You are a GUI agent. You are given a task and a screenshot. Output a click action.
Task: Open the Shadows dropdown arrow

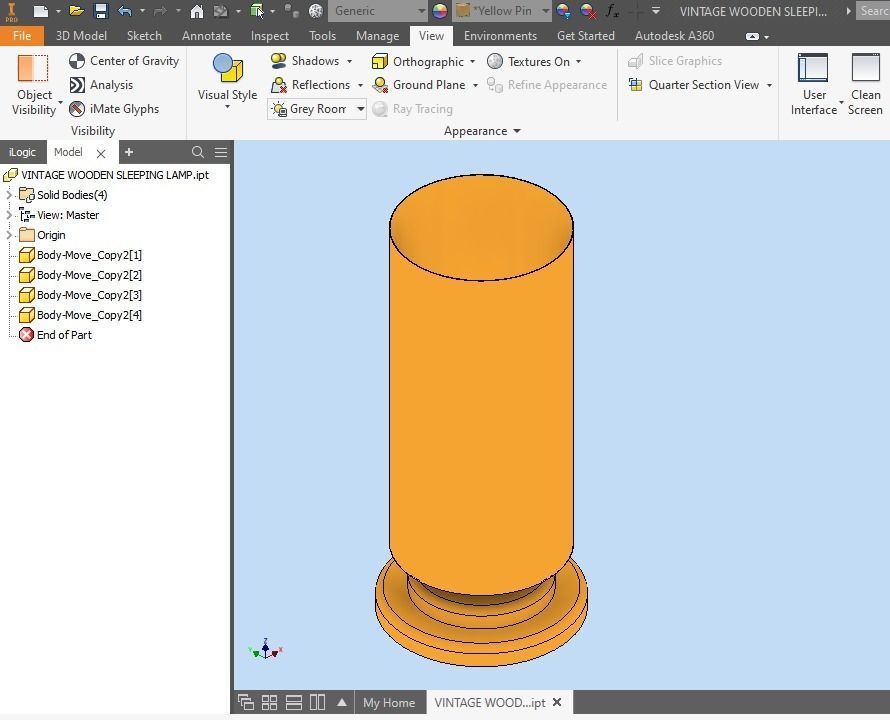pos(350,61)
